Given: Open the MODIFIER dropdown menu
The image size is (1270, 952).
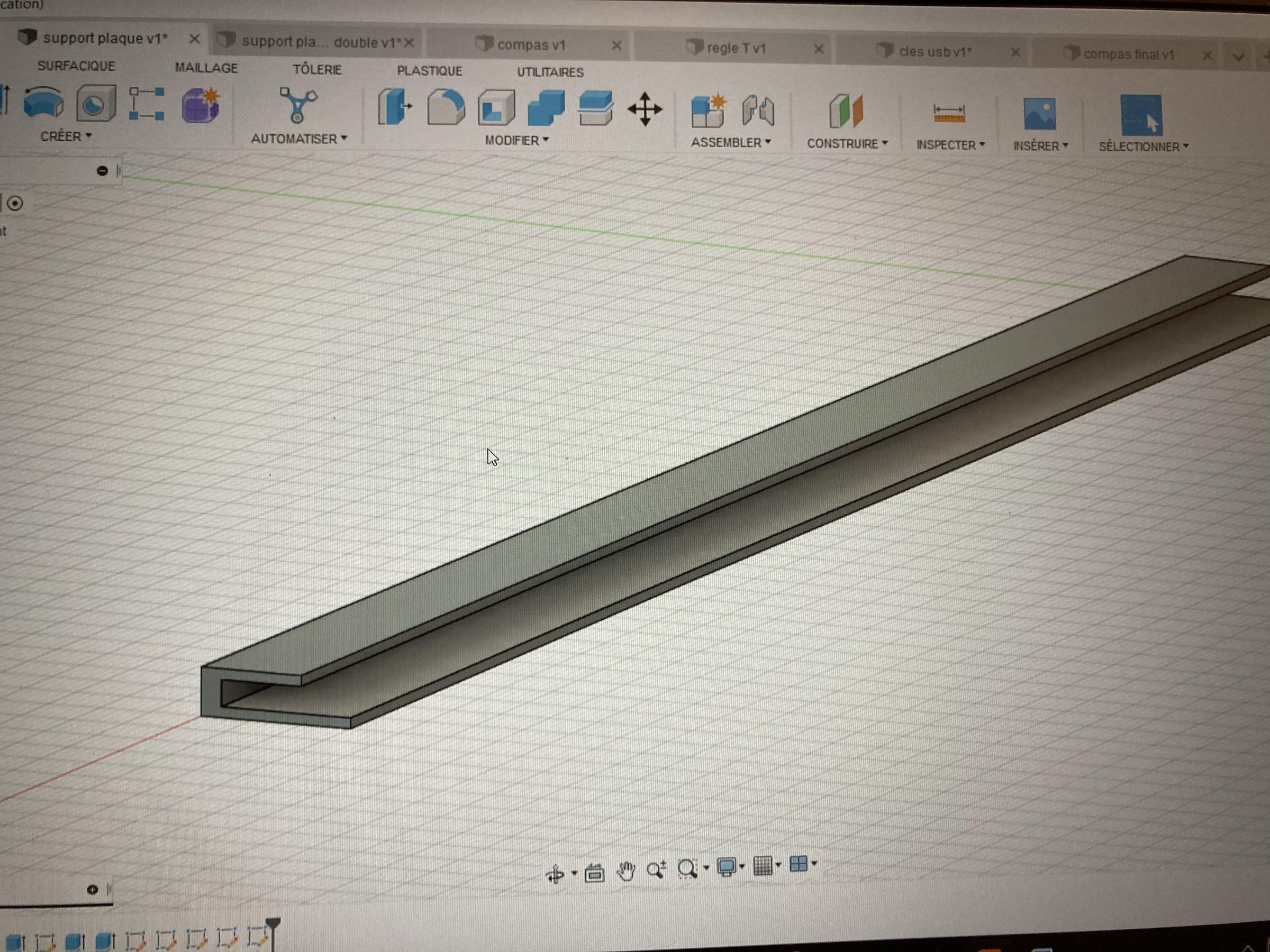Looking at the screenshot, I should tap(516, 141).
